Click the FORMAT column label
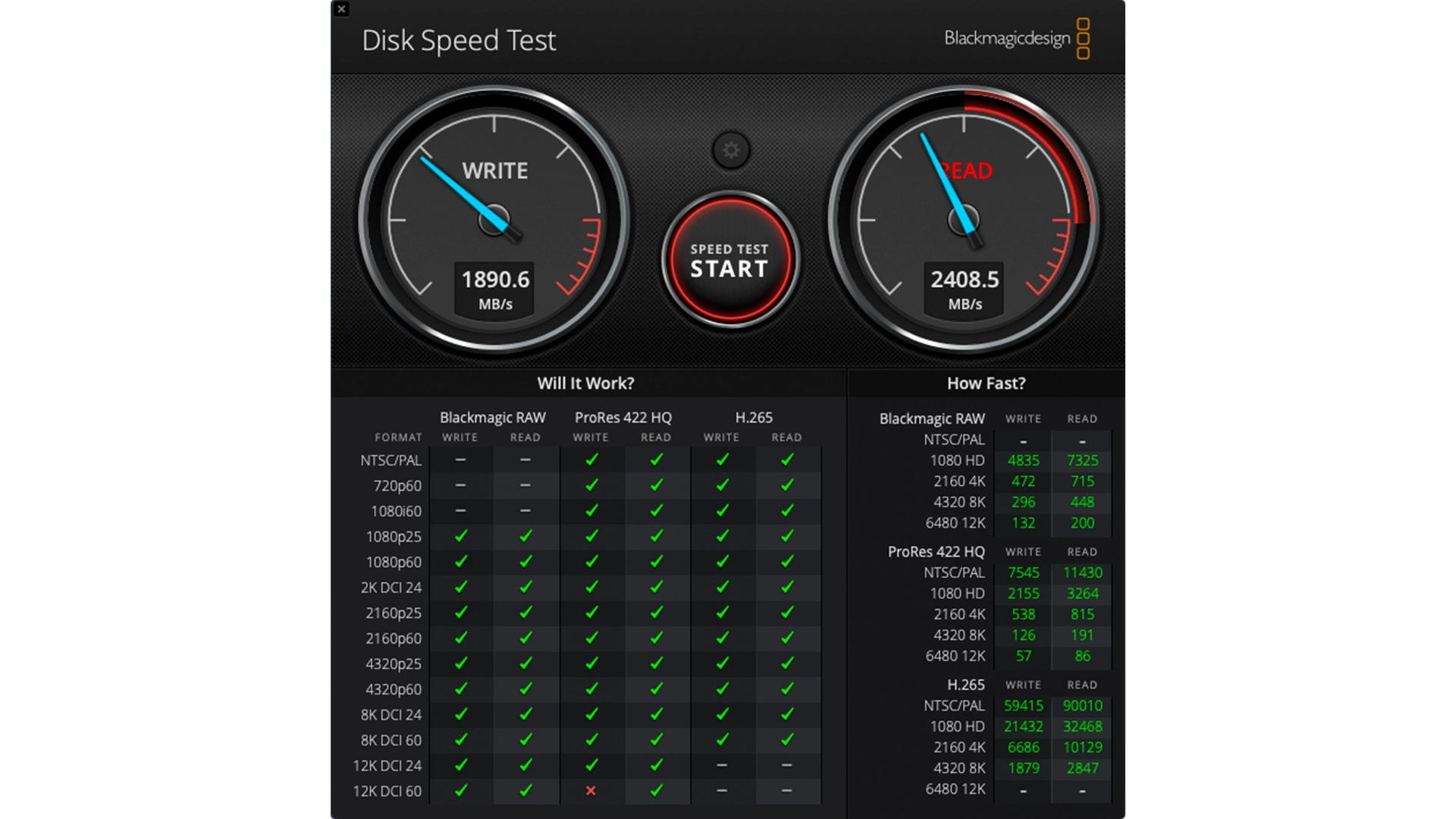The width and height of the screenshot is (1456, 819). (398, 438)
